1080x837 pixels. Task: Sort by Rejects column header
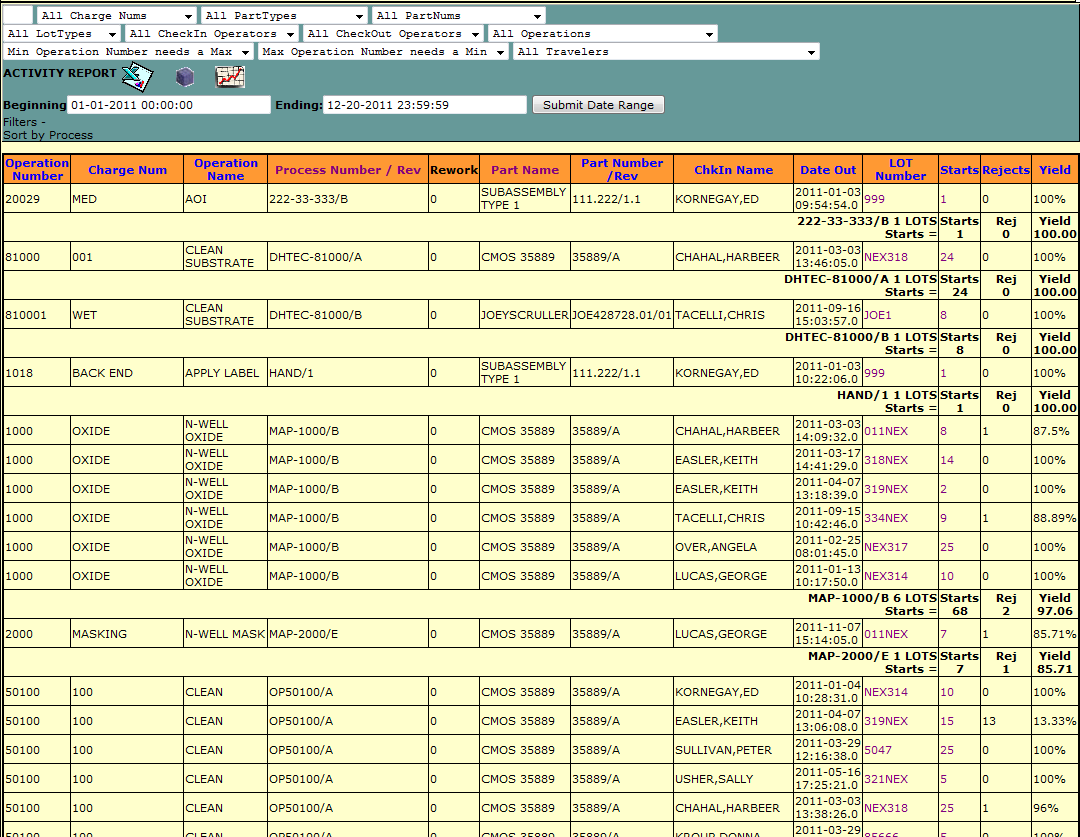point(1006,170)
